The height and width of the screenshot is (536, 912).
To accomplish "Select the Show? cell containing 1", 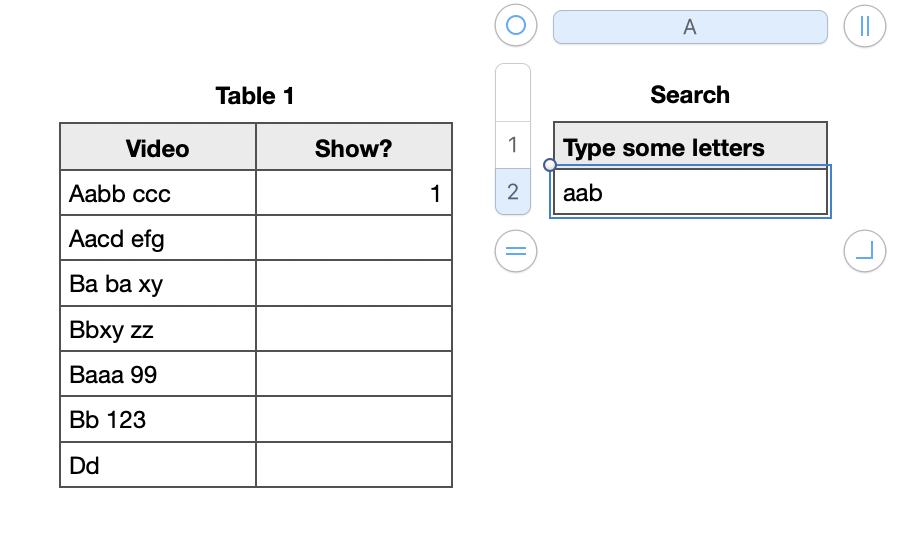I will 354,194.
